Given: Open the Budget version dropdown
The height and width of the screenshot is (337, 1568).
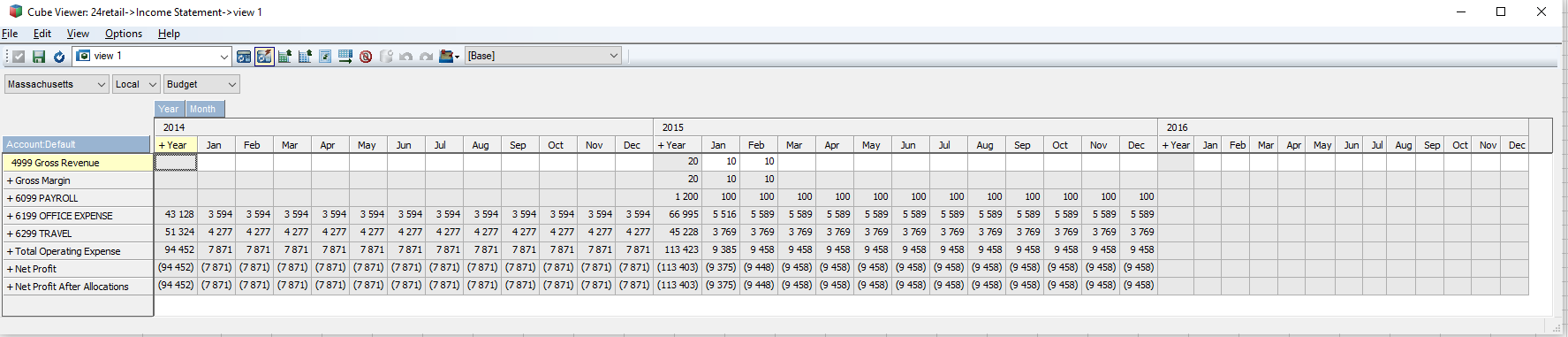Looking at the screenshot, I should [x=201, y=84].
